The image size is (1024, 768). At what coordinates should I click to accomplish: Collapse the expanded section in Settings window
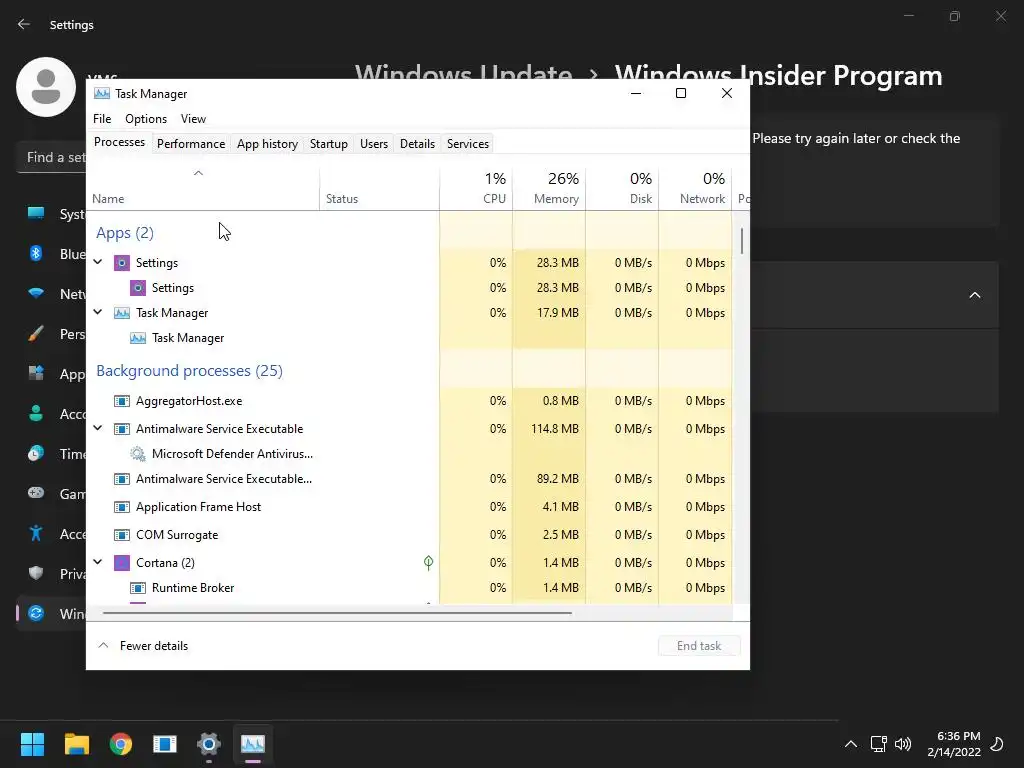974,295
